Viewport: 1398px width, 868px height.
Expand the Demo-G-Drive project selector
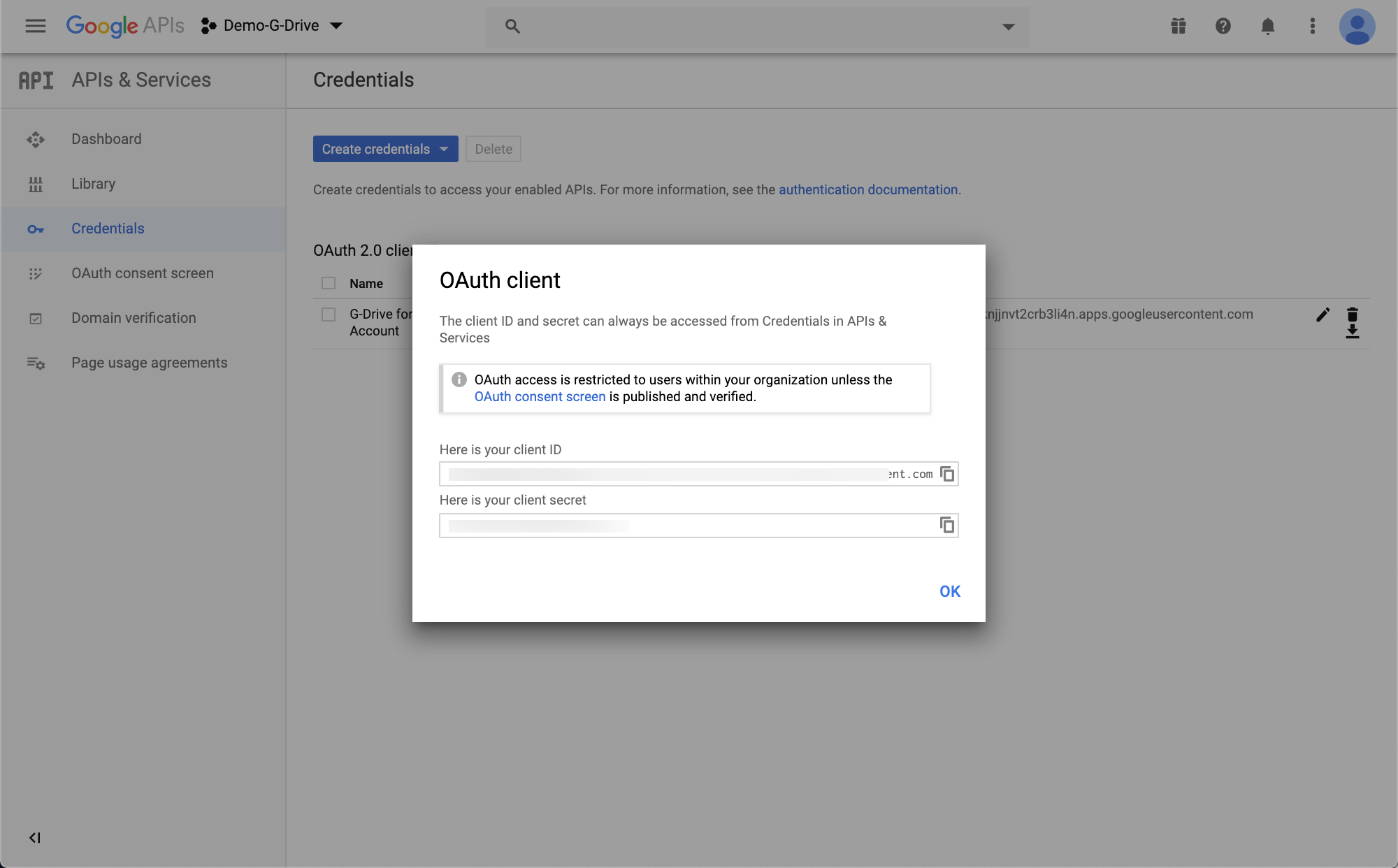273,26
